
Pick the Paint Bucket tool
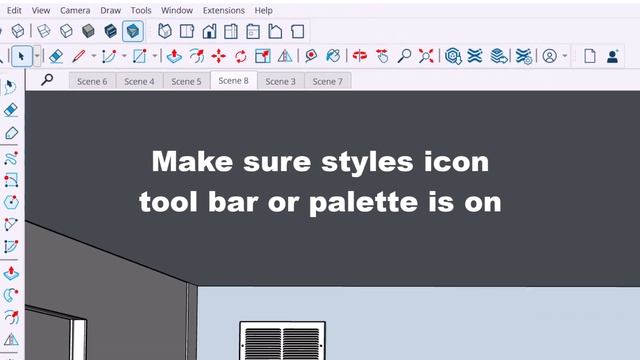[333, 56]
